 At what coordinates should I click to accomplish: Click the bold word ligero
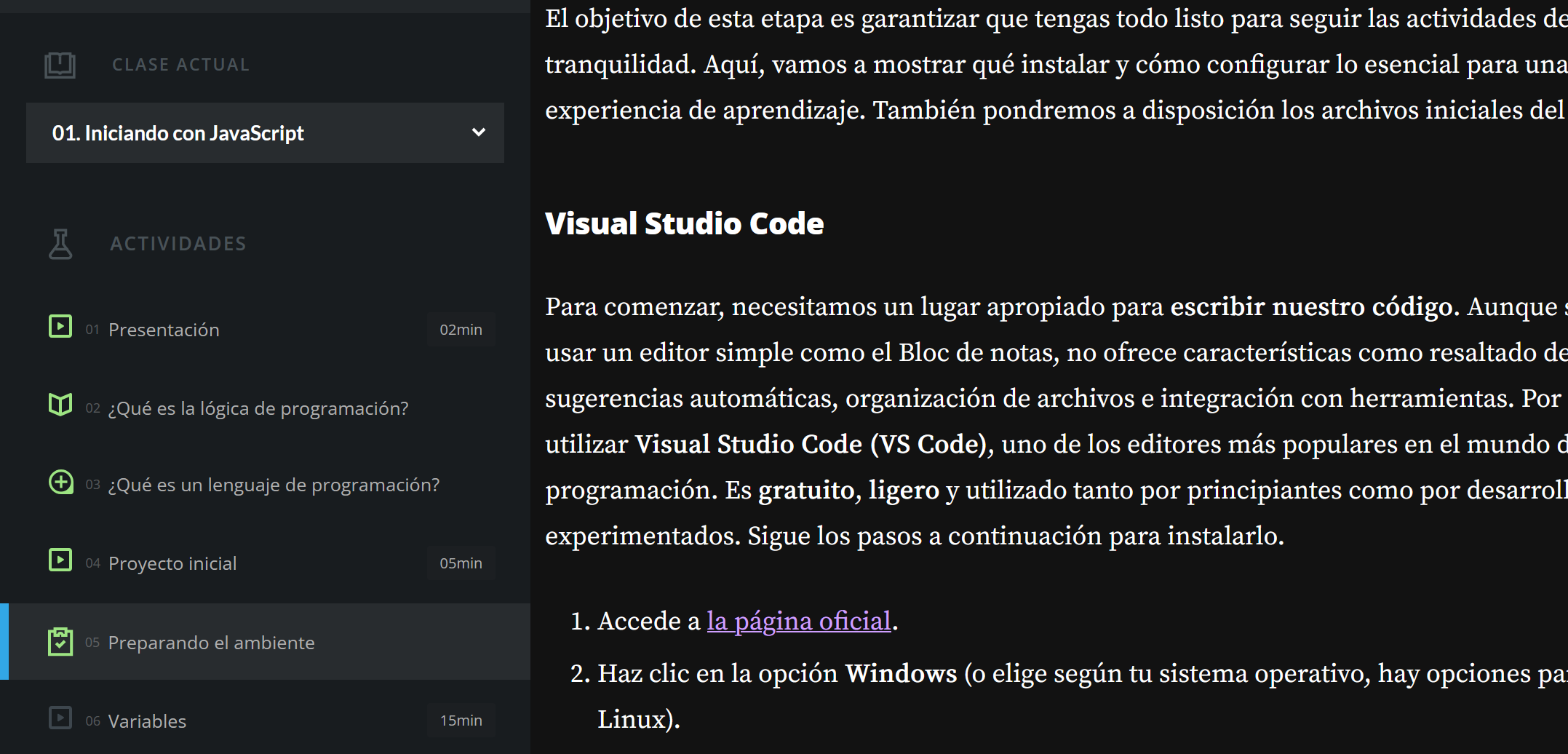(904, 490)
